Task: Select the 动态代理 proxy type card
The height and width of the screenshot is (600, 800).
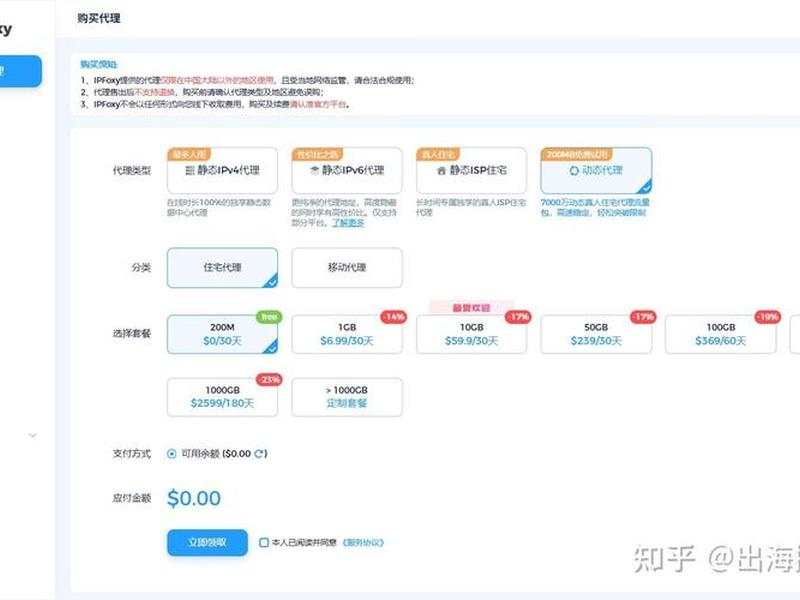Action: pyautogui.click(x=596, y=170)
